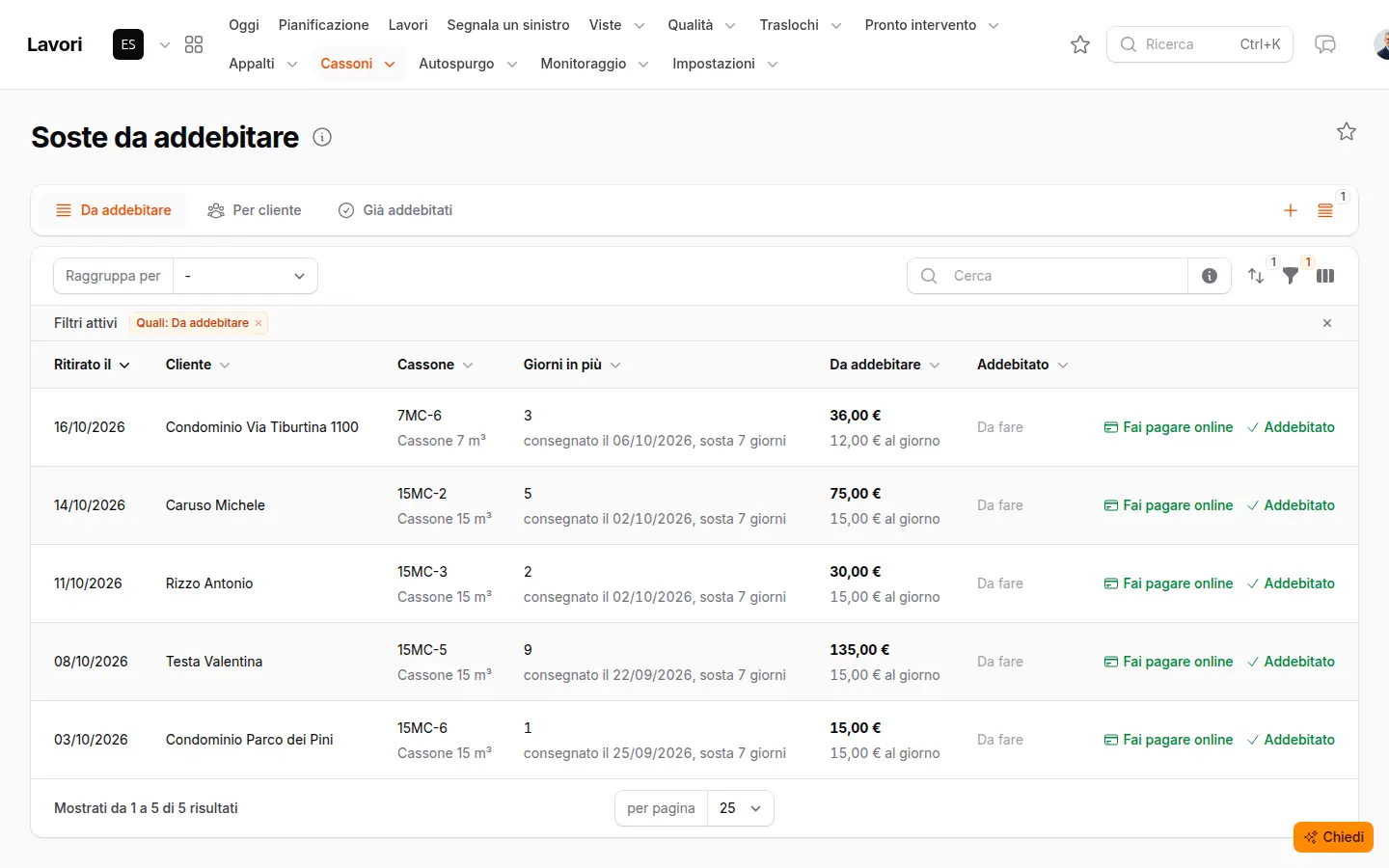Mark Rizzo Antonio row as Addebitato
1389x868 pixels.
pyautogui.click(x=1291, y=583)
